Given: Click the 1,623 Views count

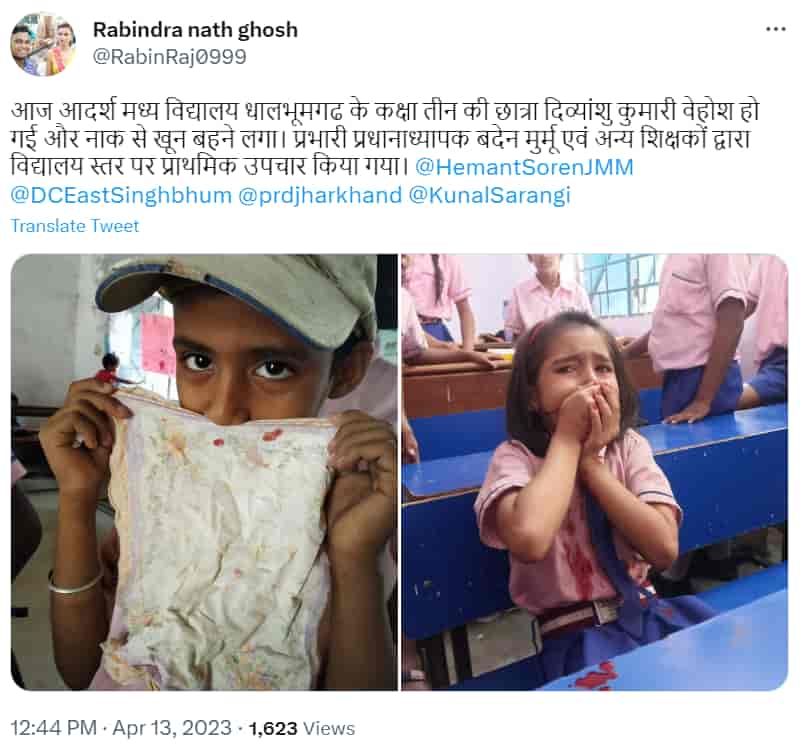Looking at the screenshot, I should (302, 728).
